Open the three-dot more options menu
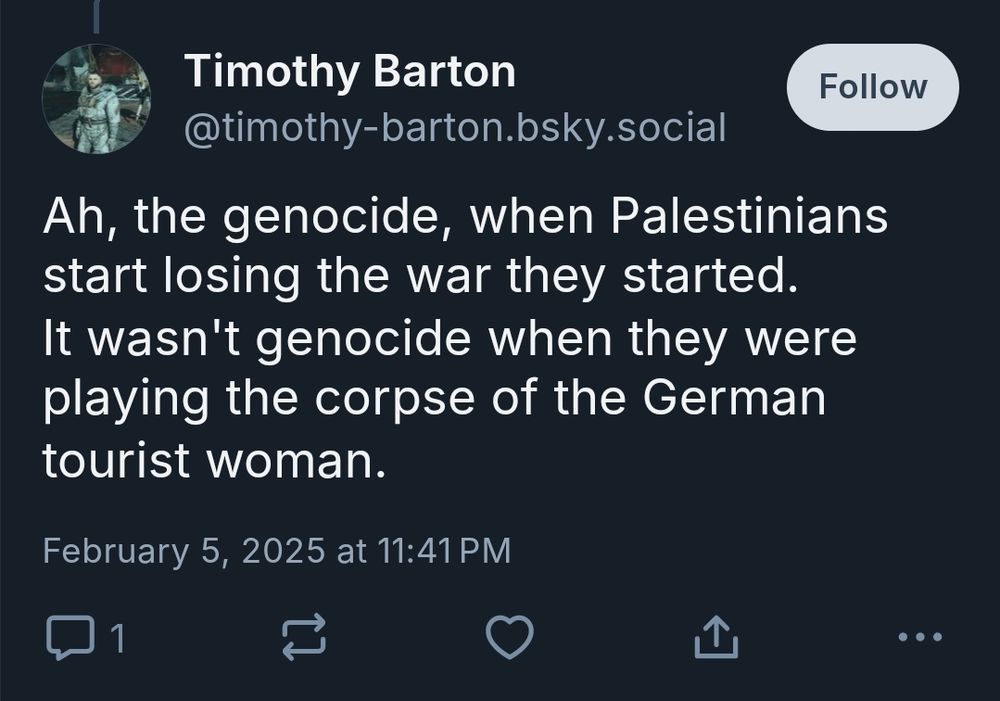The height and width of the screenshot is (701, 1000). pyautogui.click(x=919, y=636)
